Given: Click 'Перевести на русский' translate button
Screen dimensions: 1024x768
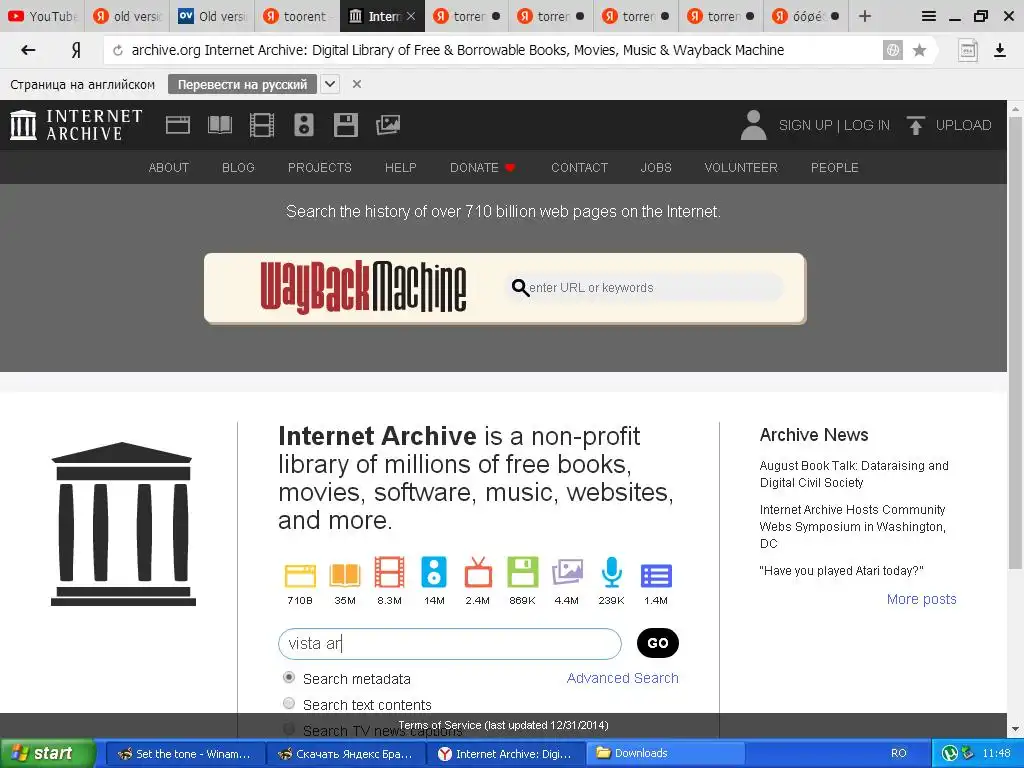Looking at the screenshot, I should 242,84.
